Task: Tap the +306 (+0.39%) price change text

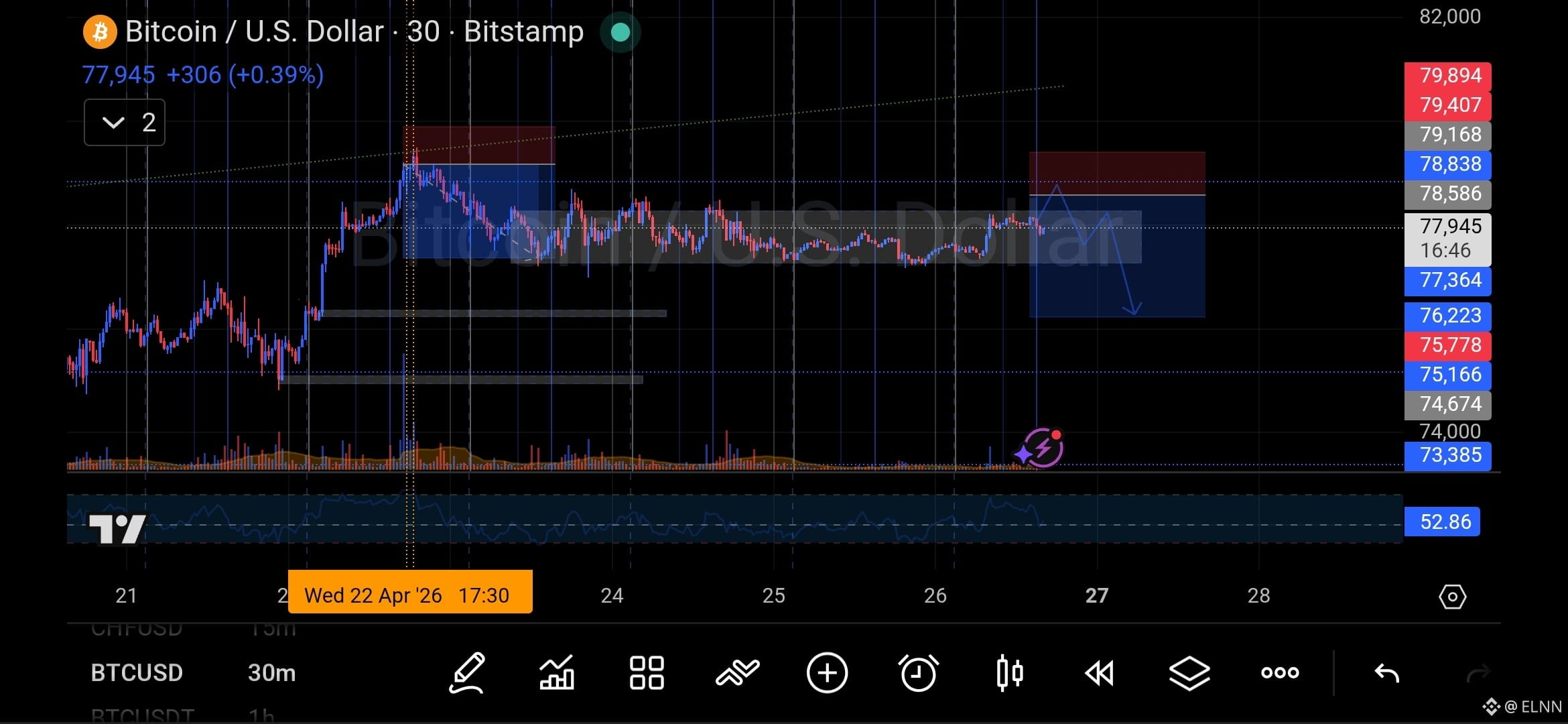Action: [245, 74]
